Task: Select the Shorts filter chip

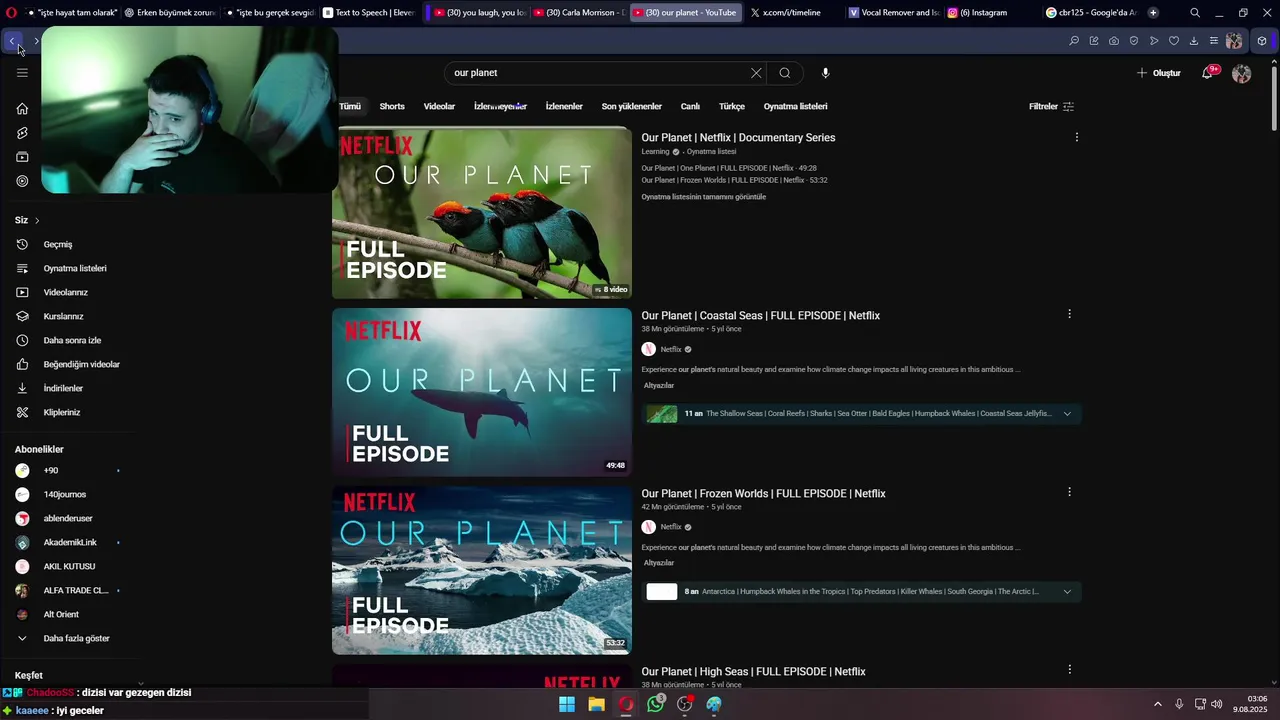Action: tap(392, 106)
